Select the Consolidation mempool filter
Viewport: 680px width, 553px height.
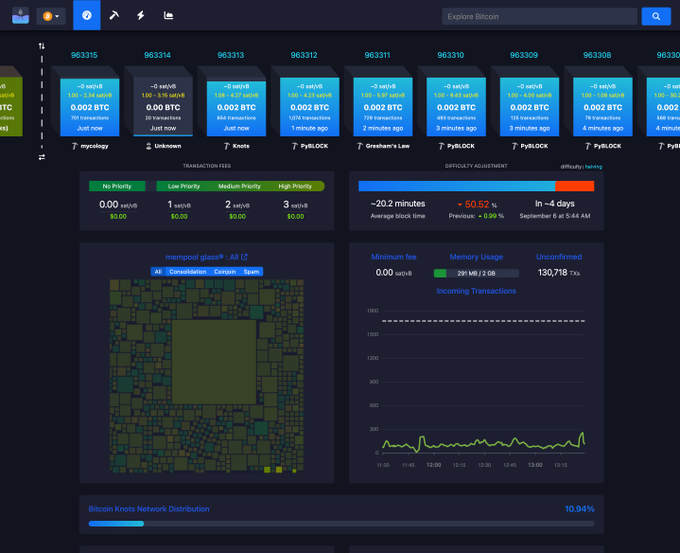click(188, 272)
